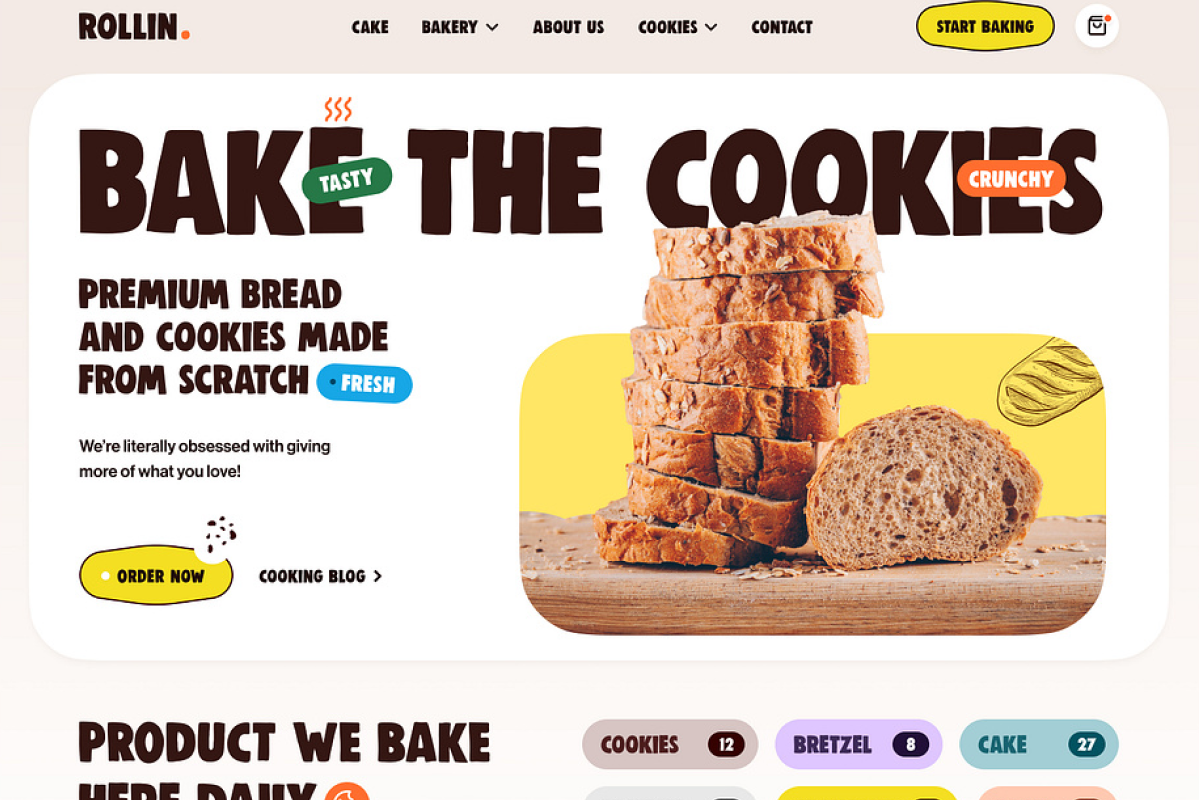Open the Contact page link
This screenshot has width=1200, height=800.
782,27
